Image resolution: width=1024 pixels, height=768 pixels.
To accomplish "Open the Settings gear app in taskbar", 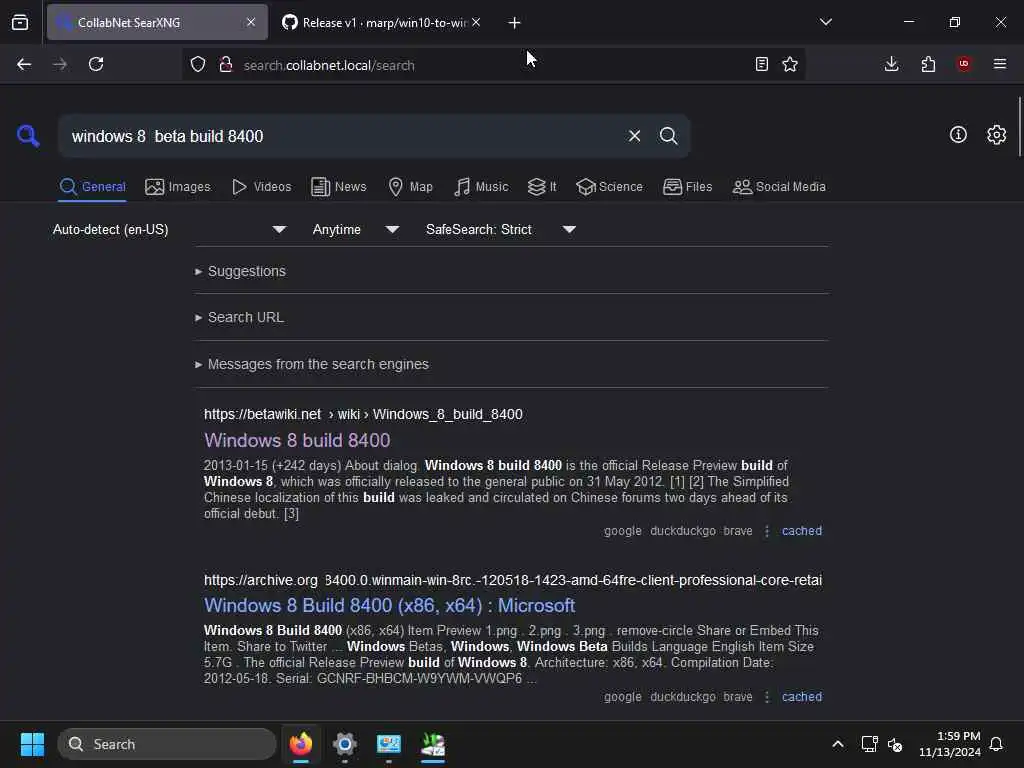I will [344, 744].
